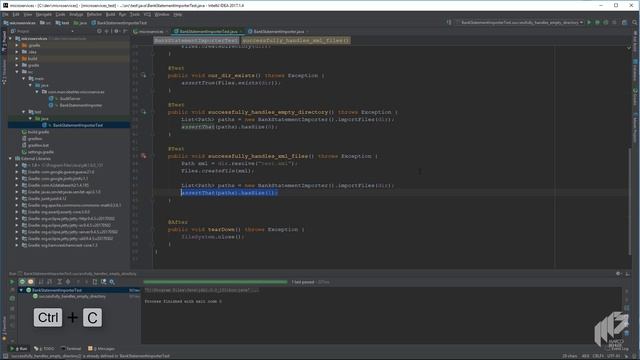The height and width of the screenshot is (360, 640).
Task: Export test results icon
Action: click(95, 282)
